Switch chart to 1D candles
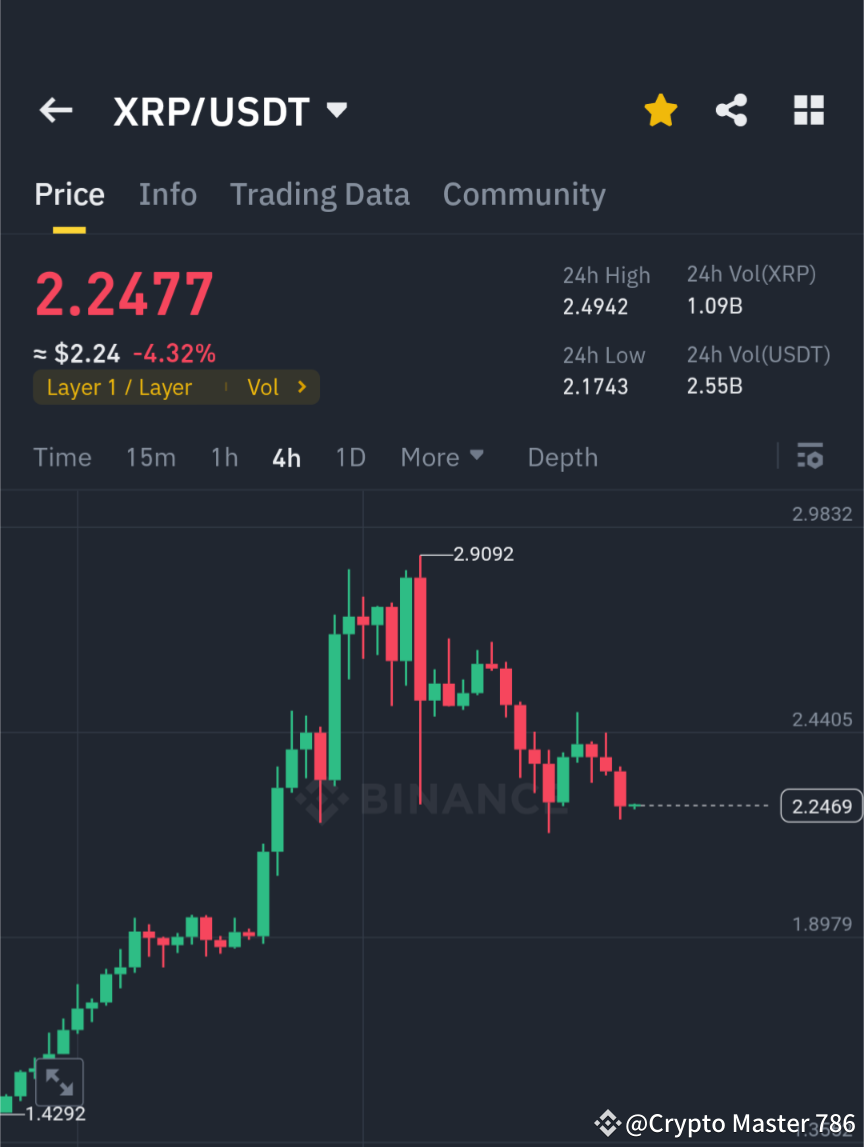This screenshot has width=864, height=1147. pos(350,457)
